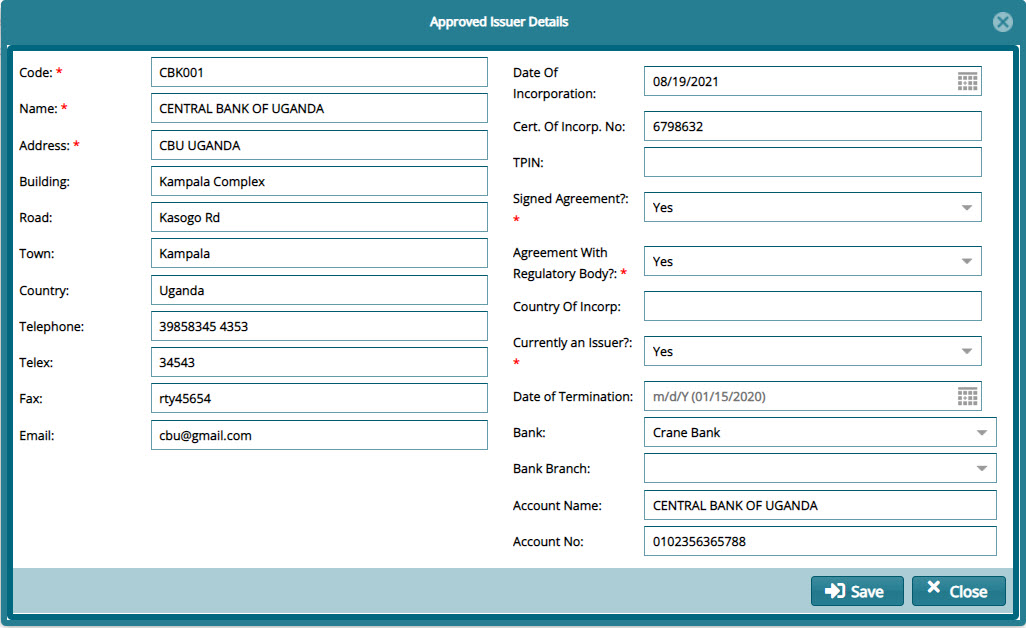
Task: Click the Close button at bottom
Action: [x=959, y=591]
